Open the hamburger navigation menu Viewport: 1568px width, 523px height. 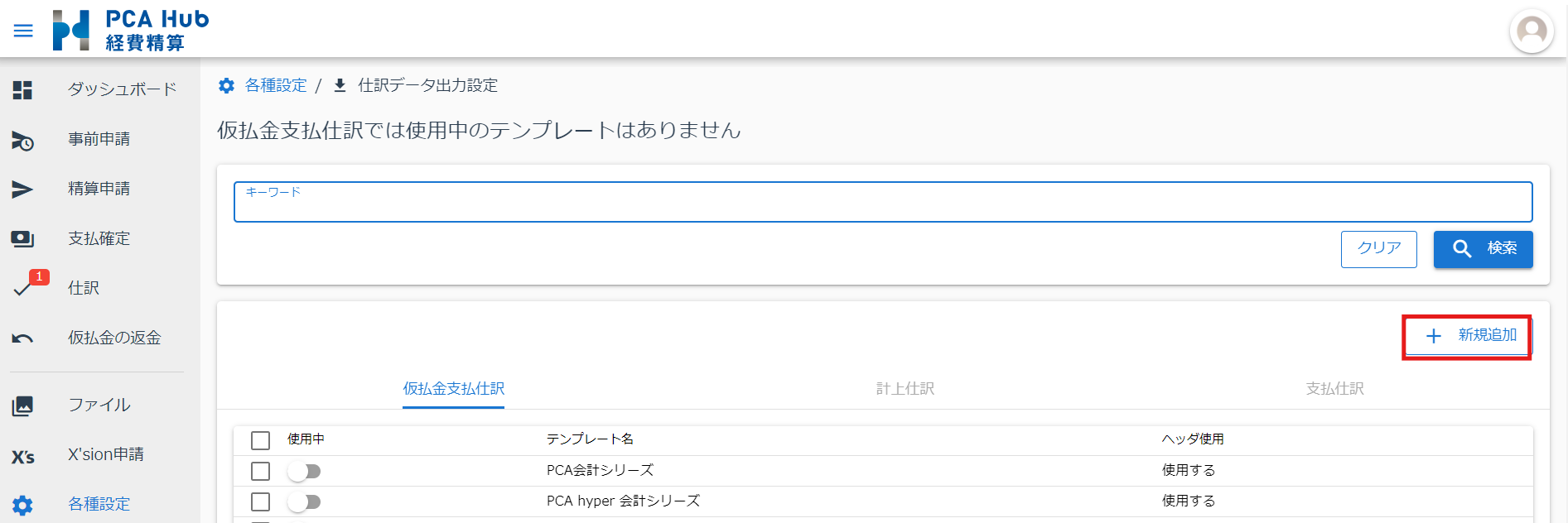click(x=23, y=31)
